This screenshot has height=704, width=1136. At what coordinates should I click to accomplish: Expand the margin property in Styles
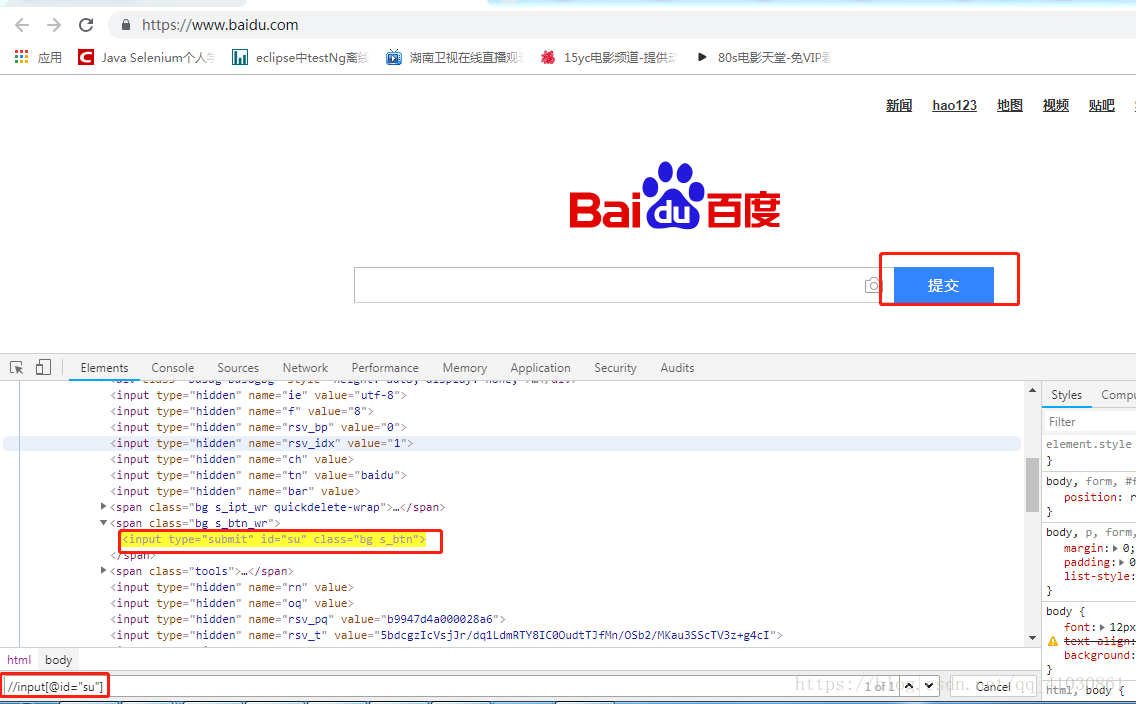[1116, 548]
